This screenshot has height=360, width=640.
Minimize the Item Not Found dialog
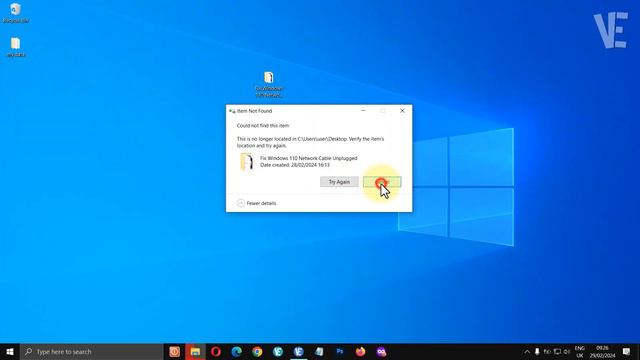point(363,111)
